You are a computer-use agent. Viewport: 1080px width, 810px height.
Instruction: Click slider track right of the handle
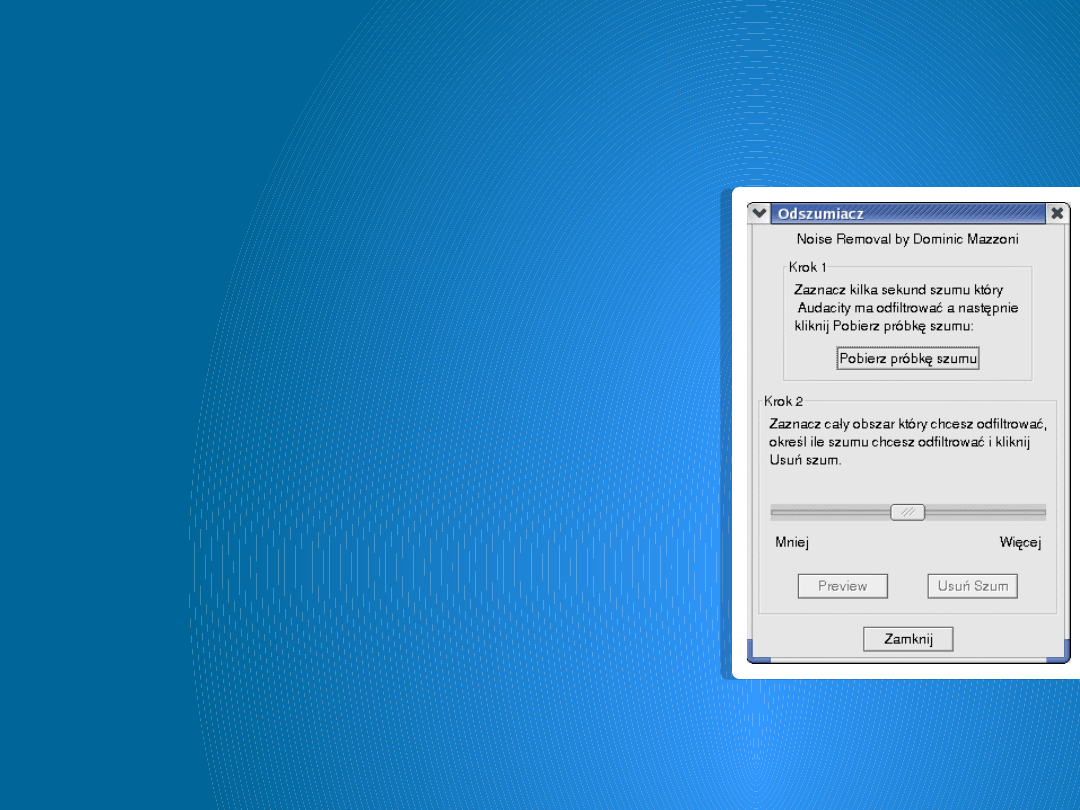tap(985, 512)
